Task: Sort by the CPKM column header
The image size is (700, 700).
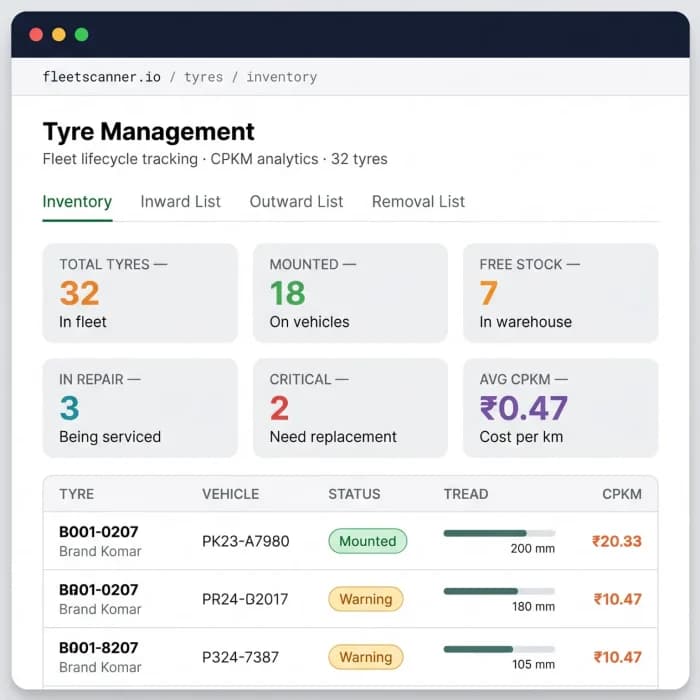Action: point(622,494)
